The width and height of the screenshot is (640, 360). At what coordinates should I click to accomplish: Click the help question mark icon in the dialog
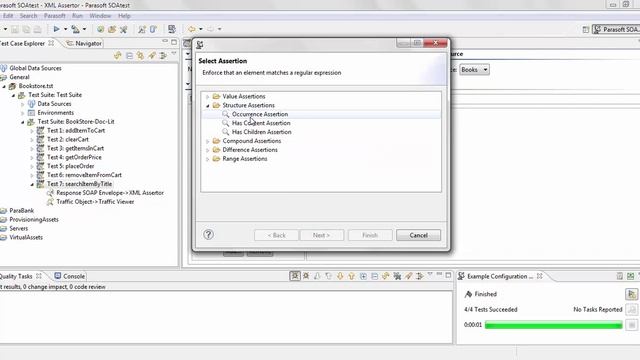(208, 235)
